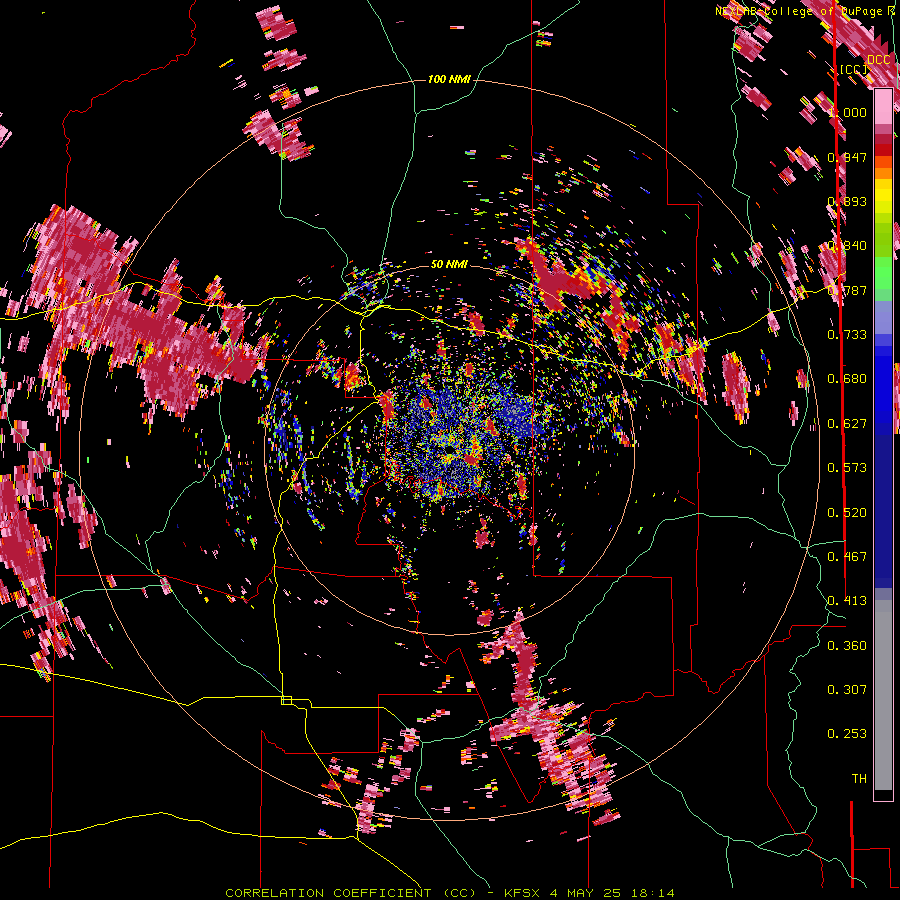The width and height of the screenshot is (900, 900).
Task: Click the KFSX radar site identifier
Action: (x=522, y=893)
